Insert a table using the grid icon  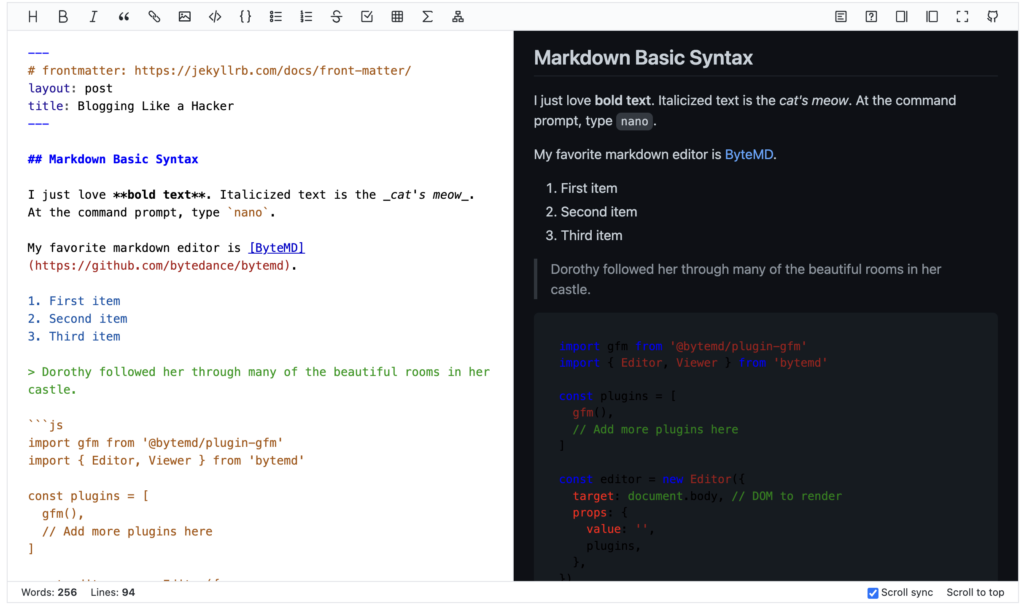coord(397,17)
